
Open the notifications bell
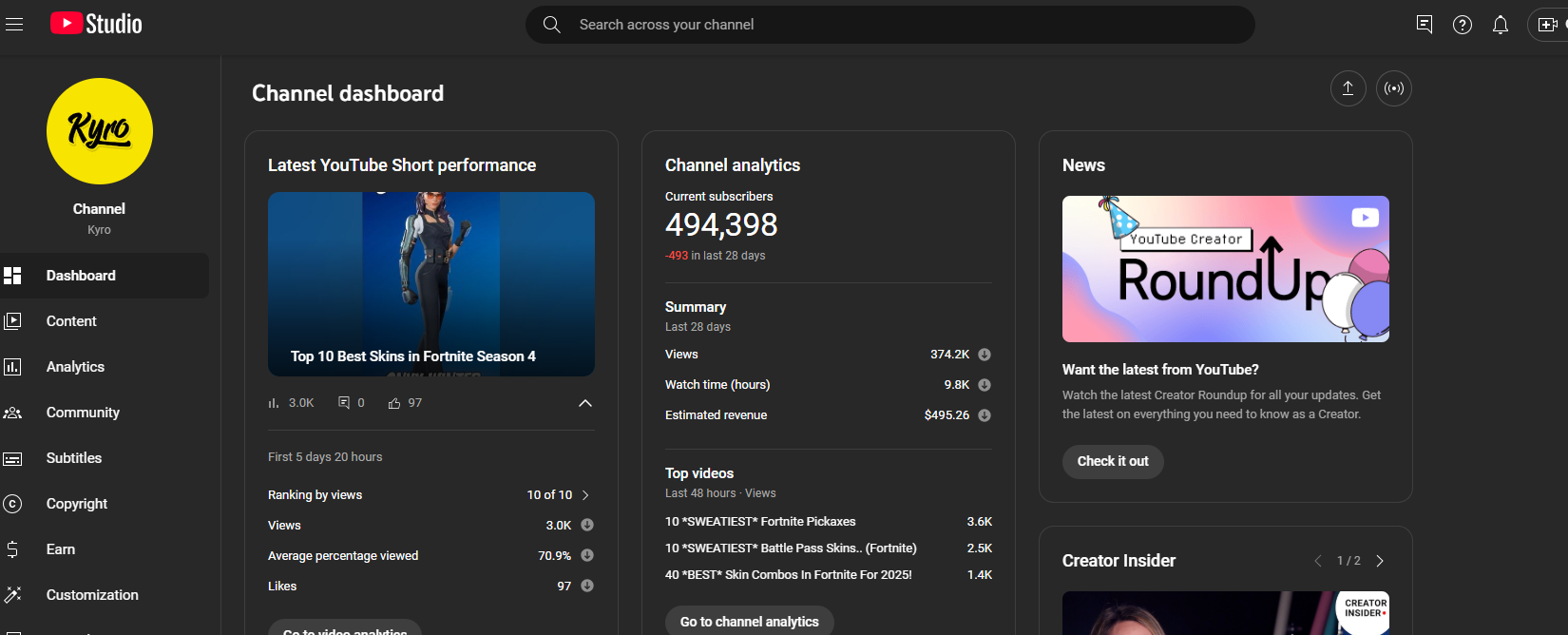[x=1501, y=25]
